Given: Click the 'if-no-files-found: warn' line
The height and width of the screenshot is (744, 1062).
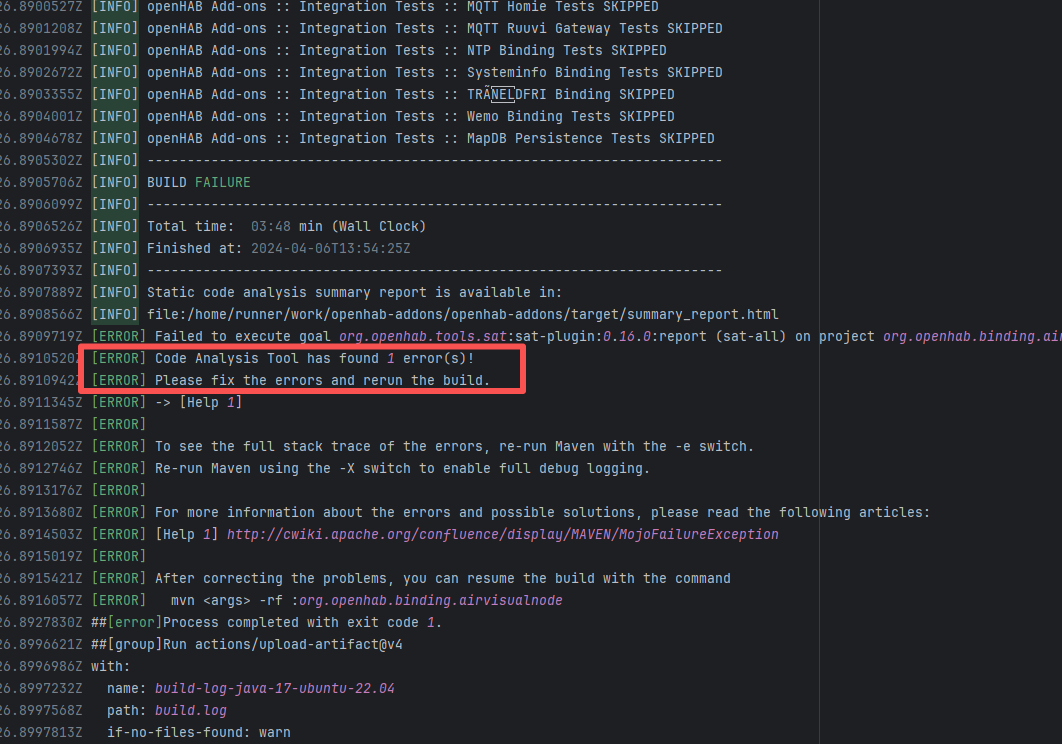Looking at the screenshot, I should click(x=198, y=732).
